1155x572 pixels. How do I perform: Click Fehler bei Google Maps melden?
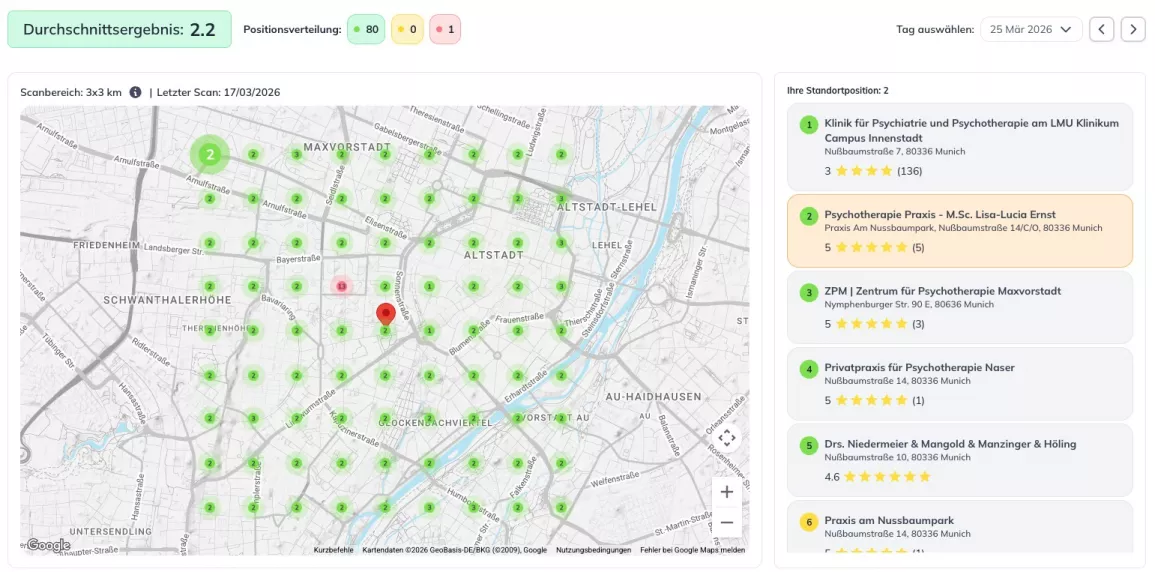click(x=692, y=550)
